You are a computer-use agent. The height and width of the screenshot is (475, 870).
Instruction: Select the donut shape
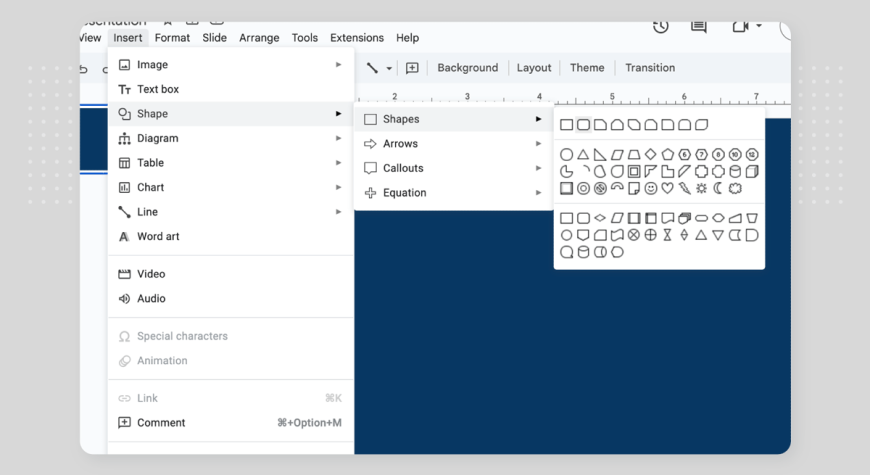pyautogui.click(x=583, y=189)
